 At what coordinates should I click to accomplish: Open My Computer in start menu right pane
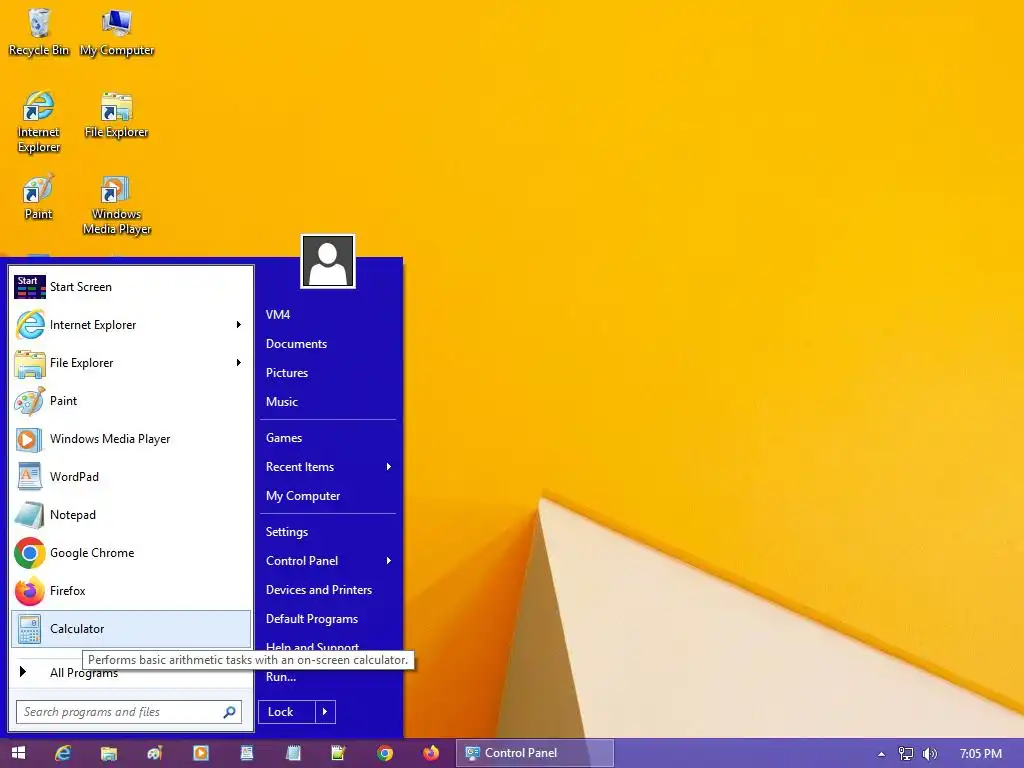point(303,496)
